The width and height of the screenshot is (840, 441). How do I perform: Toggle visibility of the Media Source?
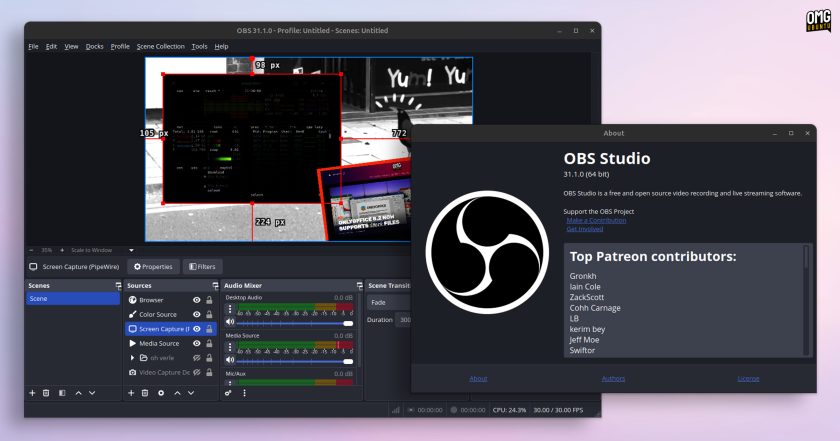(x=197, y=343)
